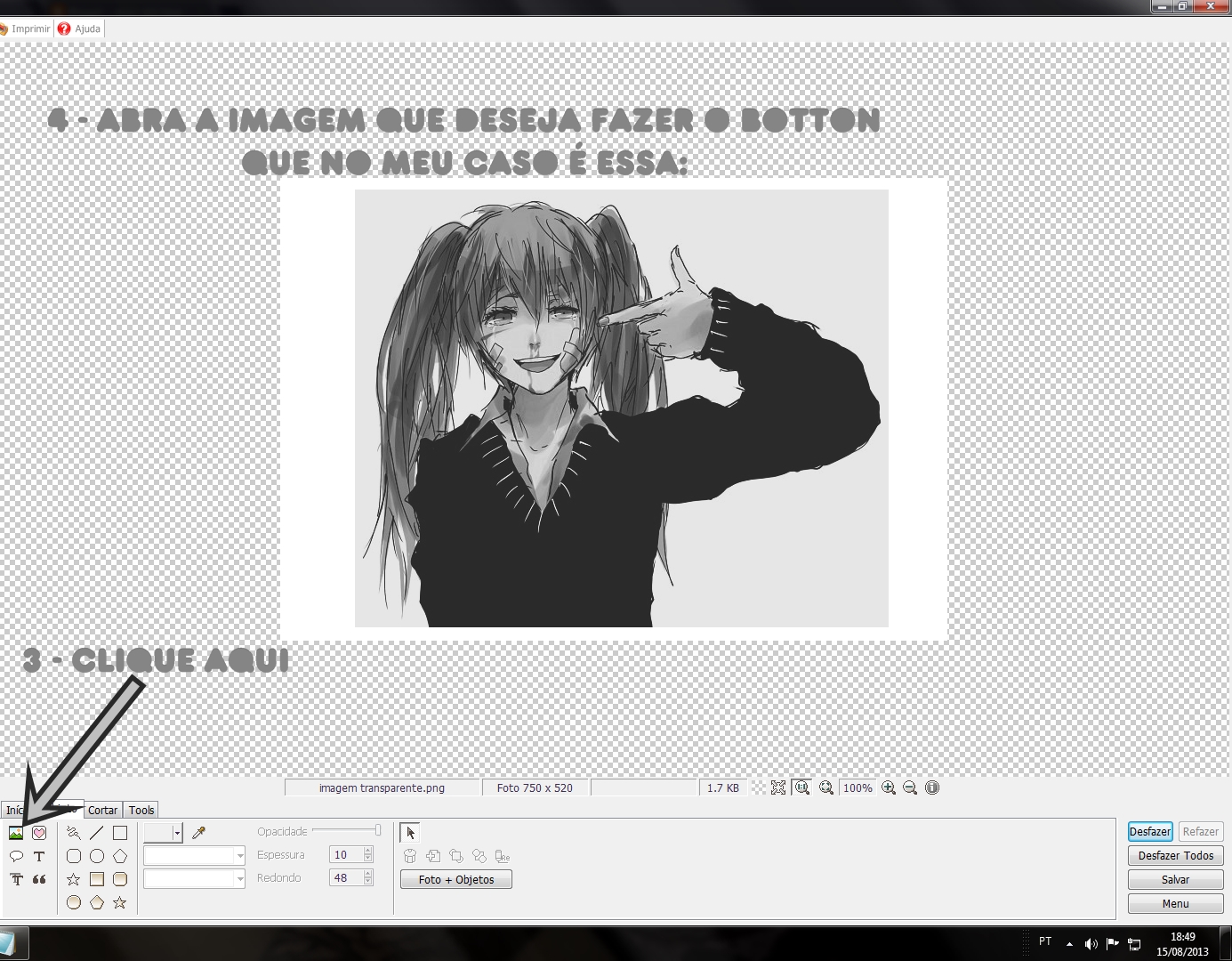Open the volume icon in system tray
Image resolution: width=1232 pixels, height=961 pixels.
[1091, 944]
